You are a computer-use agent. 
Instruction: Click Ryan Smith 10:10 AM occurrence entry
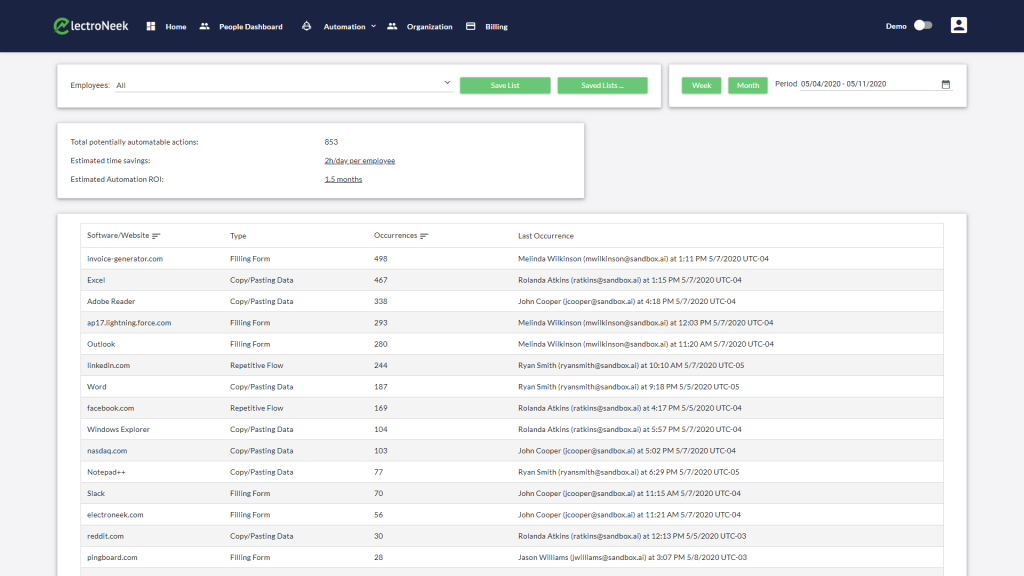pyautogui.click(x=631, y=365)
